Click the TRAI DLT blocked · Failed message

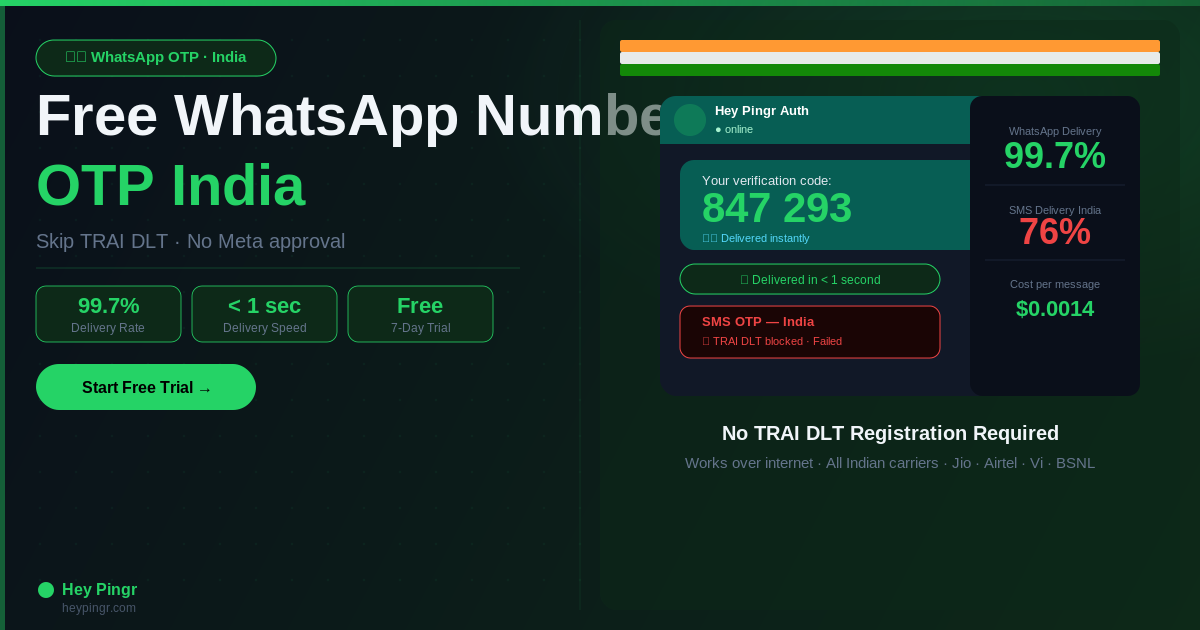[772, 341]
